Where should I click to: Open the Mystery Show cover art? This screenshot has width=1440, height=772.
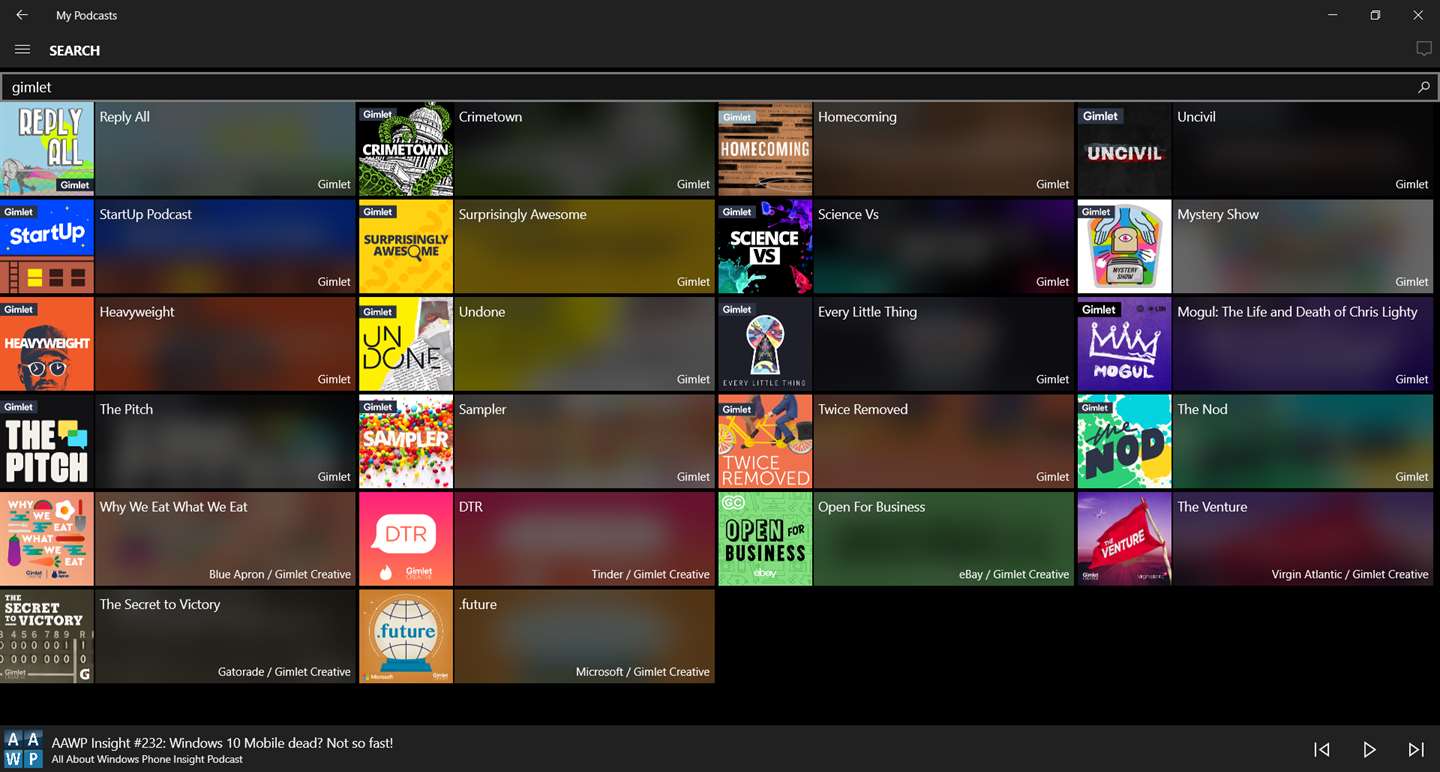point(1124,246)
